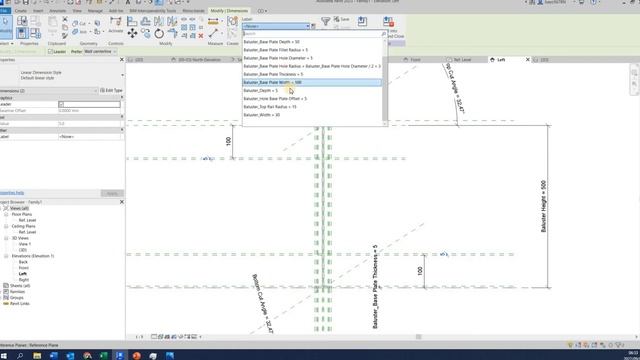Open View 1 under 3D Views
The height and width of the screenshot is (360, 640).
click(x=24, y=244)
